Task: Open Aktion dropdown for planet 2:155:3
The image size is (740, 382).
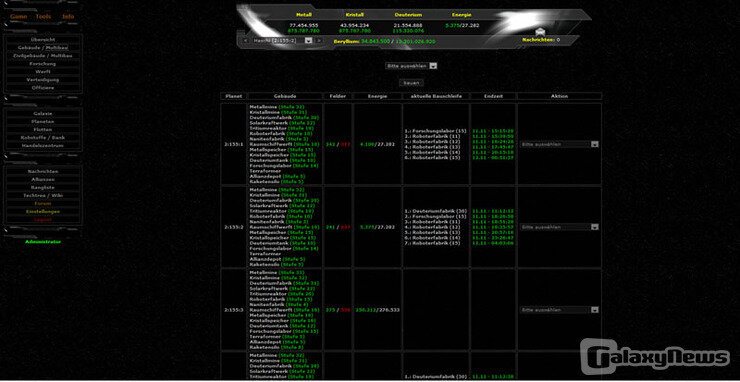Action: point(559,310)
